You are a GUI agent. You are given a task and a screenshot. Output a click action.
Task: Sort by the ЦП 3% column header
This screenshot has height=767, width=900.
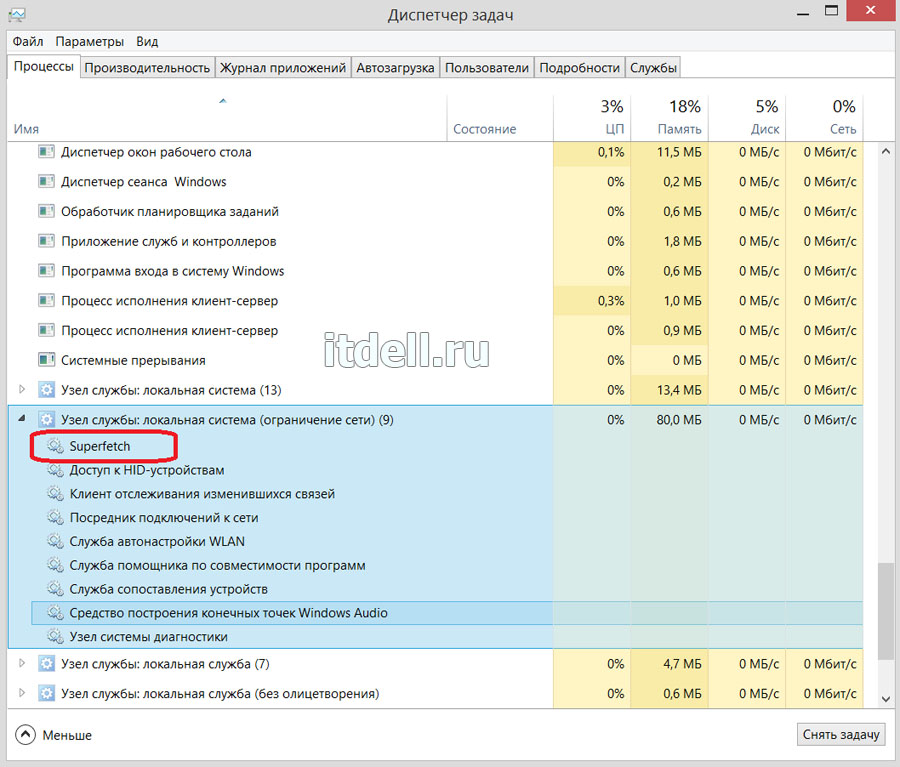pyautogui.click(x=592, y=118)
